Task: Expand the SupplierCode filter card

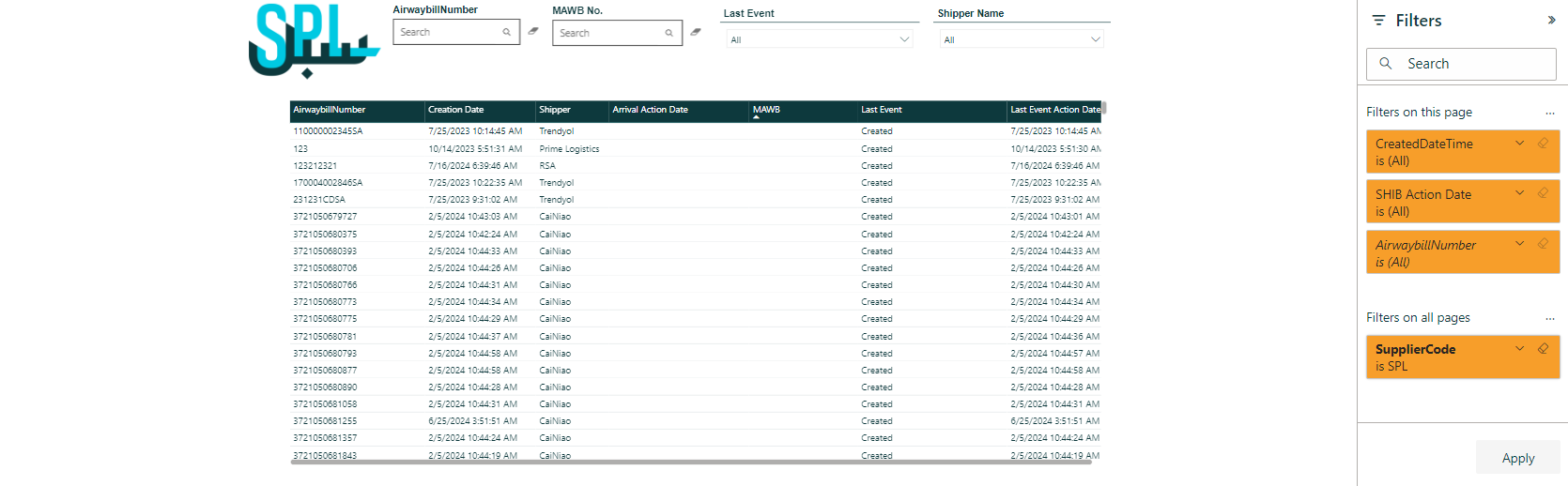Action: [1519, 349]
